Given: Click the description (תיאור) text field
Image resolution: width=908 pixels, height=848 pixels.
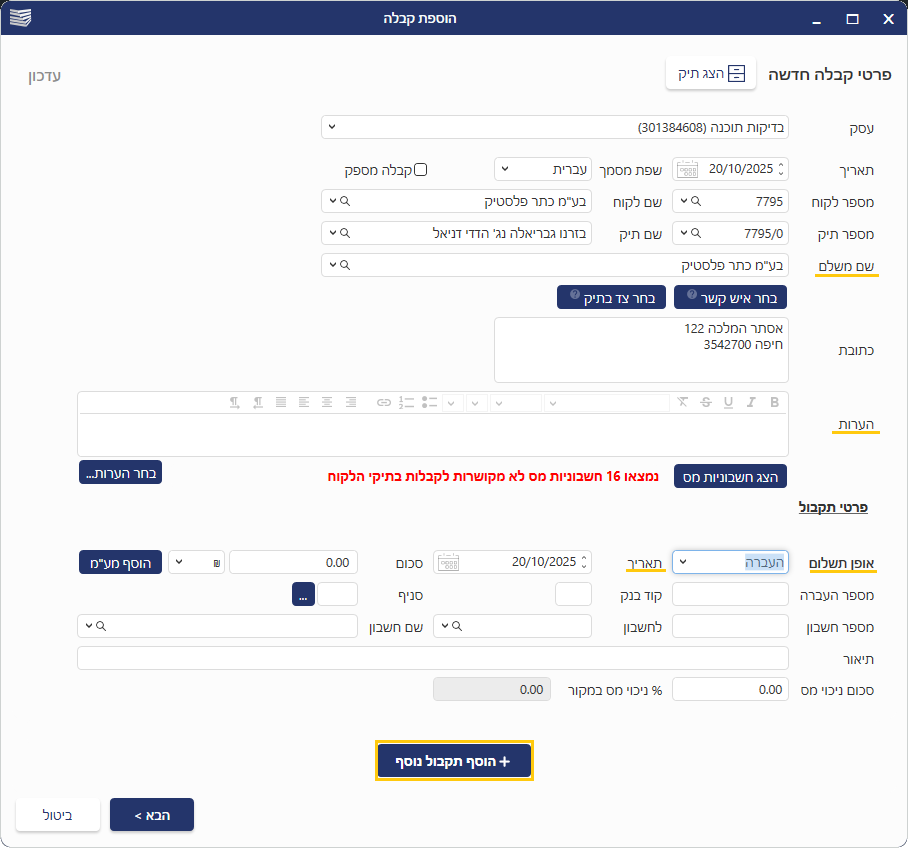Looking at the screenshot, I should (x=432, y=658).
